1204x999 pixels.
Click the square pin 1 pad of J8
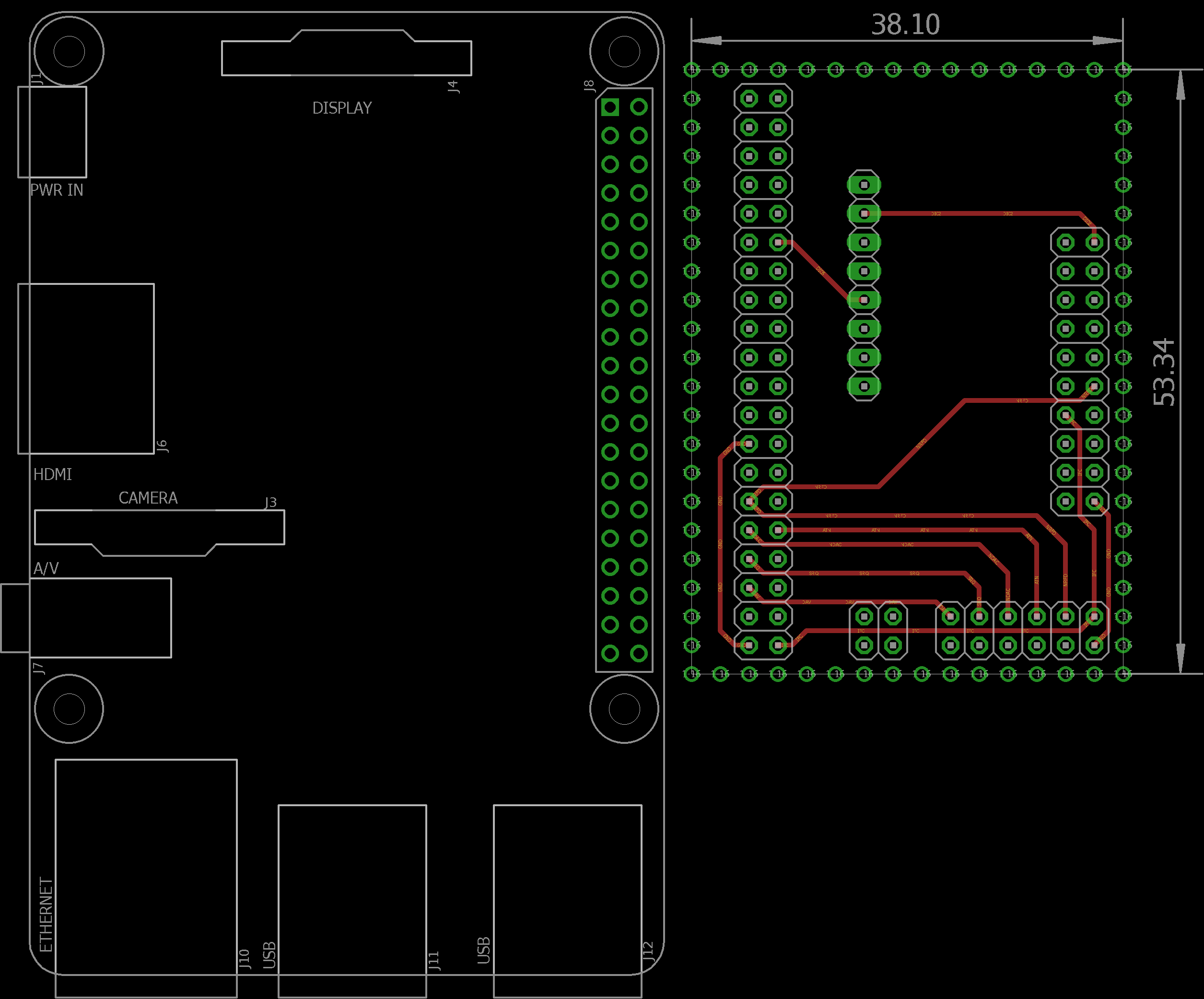[x=610, y=107]
